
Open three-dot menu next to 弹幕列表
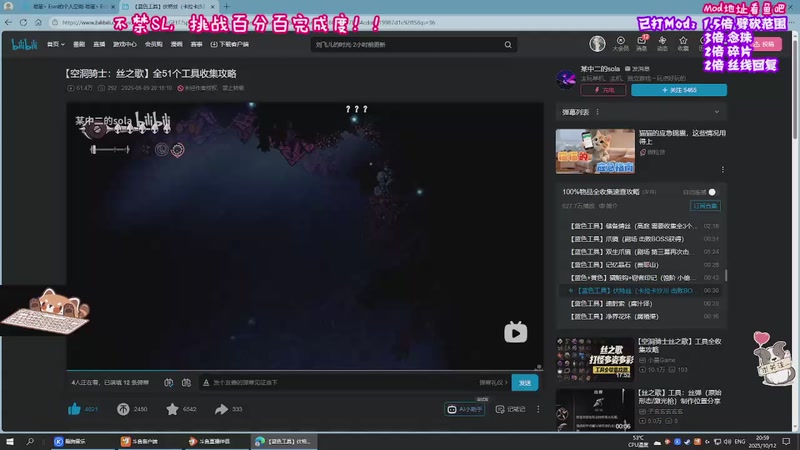(x=597, y=112)
